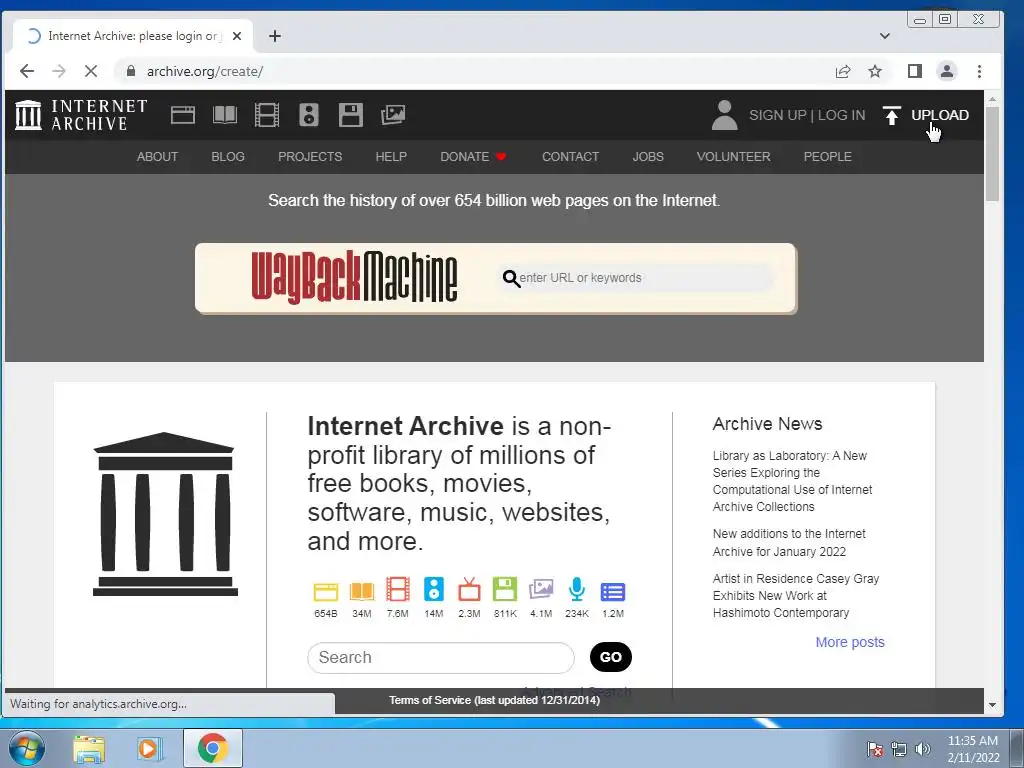Open the Chrome side panel icon

pos(915,71)
